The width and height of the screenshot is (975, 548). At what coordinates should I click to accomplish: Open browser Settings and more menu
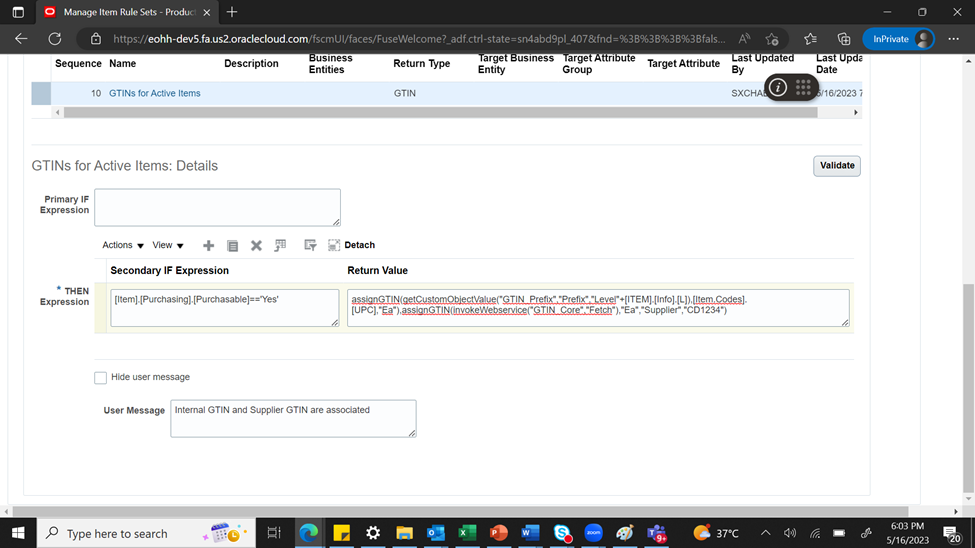(x=953, y=39)
